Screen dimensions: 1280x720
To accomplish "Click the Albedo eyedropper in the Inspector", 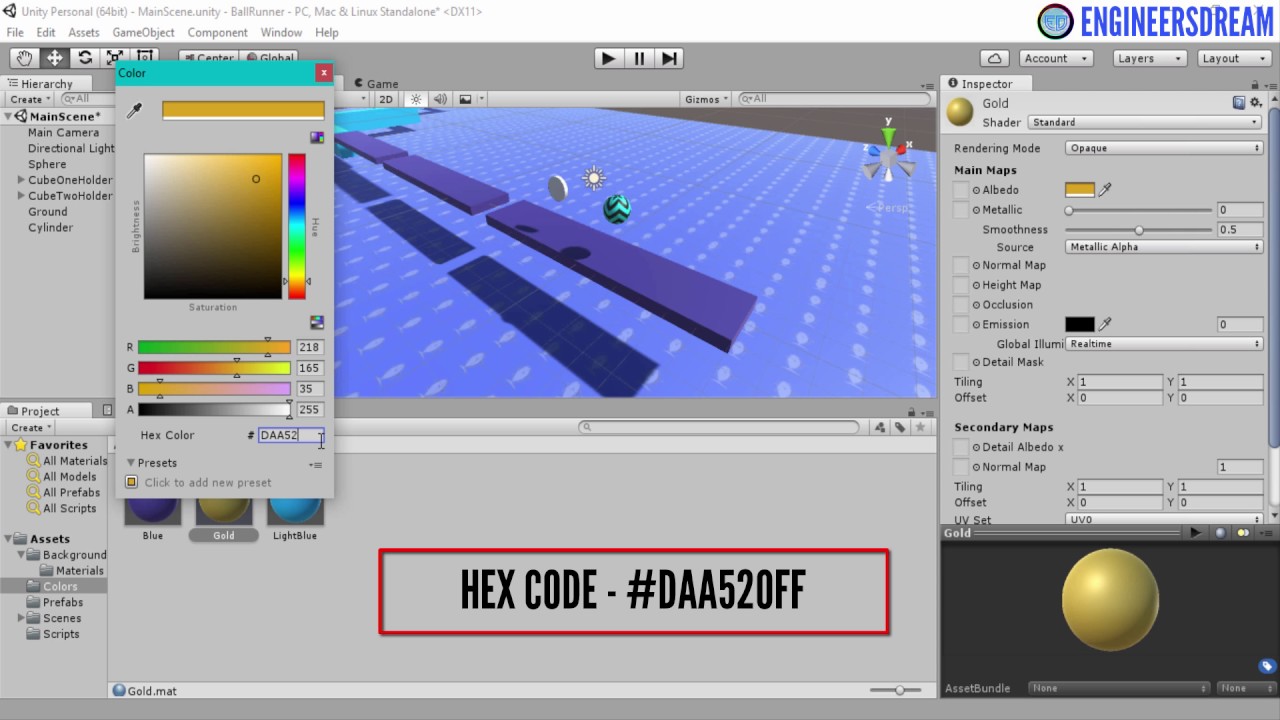I will 1106,190.
